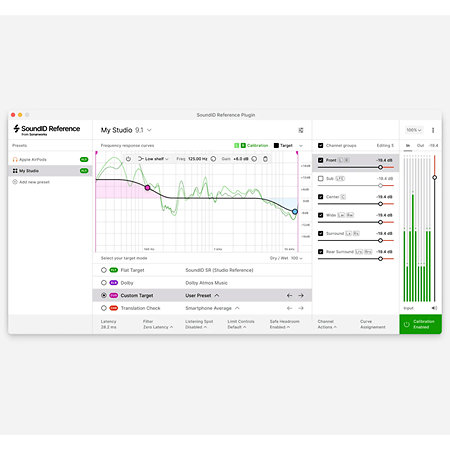Enable the Sub LFE channel checkbox
The image size is (450, 450).
coord(320,178)
